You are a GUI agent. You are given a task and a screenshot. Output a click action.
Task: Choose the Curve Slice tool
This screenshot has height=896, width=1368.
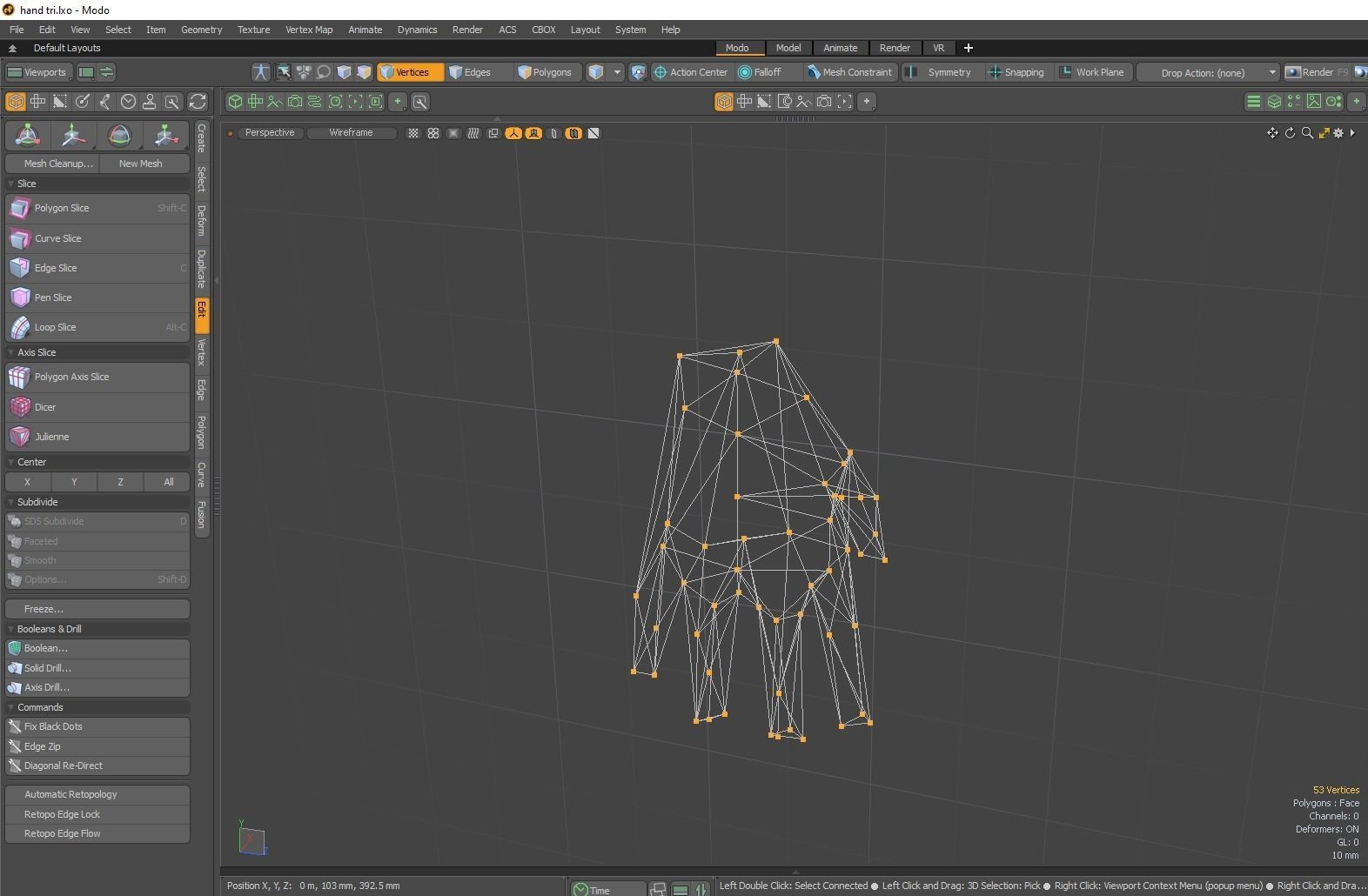click(x=97, y=238)
